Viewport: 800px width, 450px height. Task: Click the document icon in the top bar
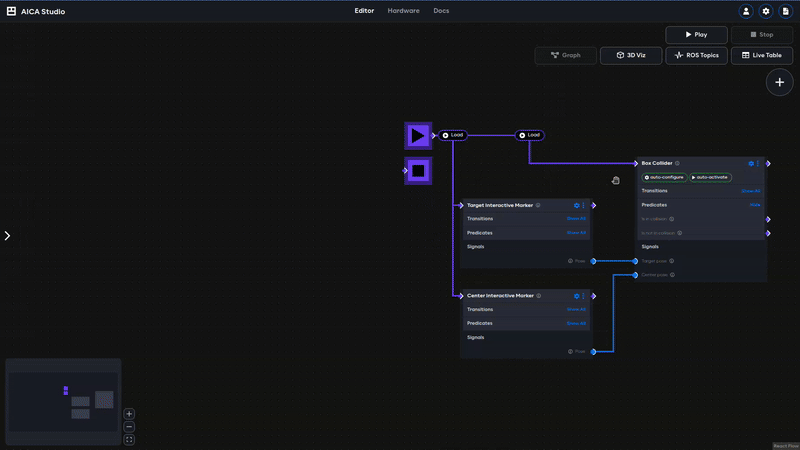(786, 11)
